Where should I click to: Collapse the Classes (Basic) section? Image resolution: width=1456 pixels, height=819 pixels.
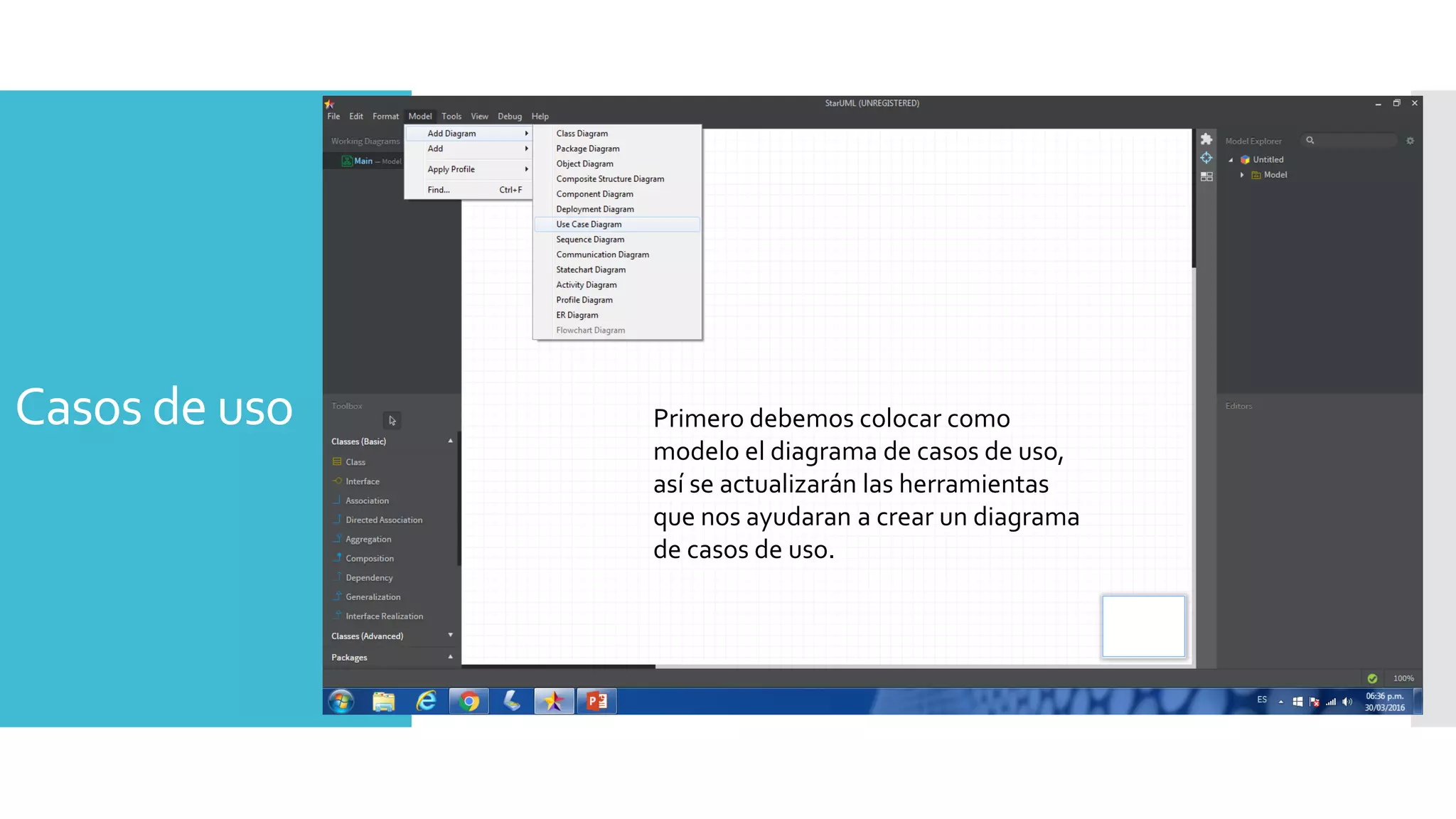(450, 441)
